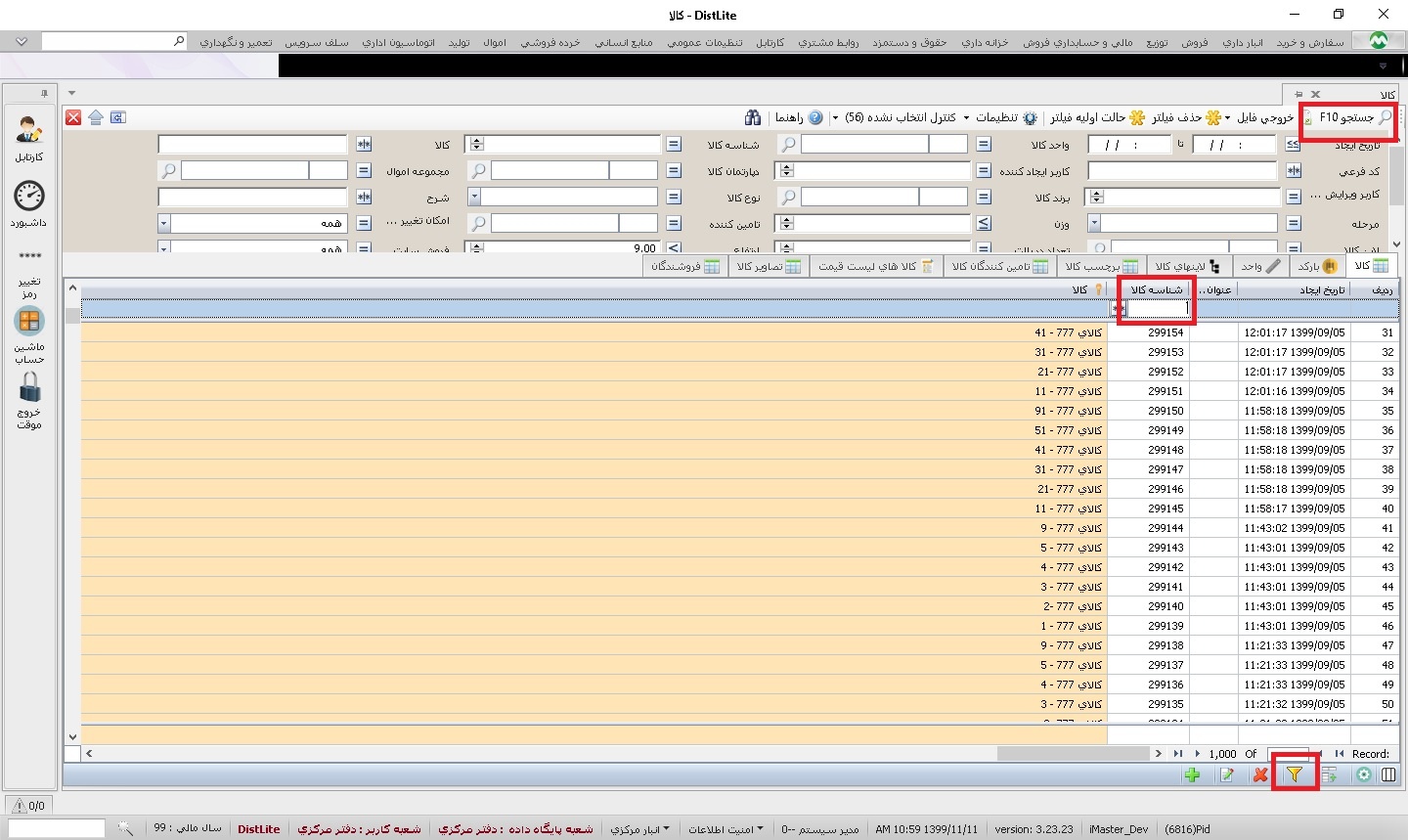Viewport: 1408px width, 840px height.
Task: Open the امکان تغيير combo box showing همه
Action: (163, 223)
